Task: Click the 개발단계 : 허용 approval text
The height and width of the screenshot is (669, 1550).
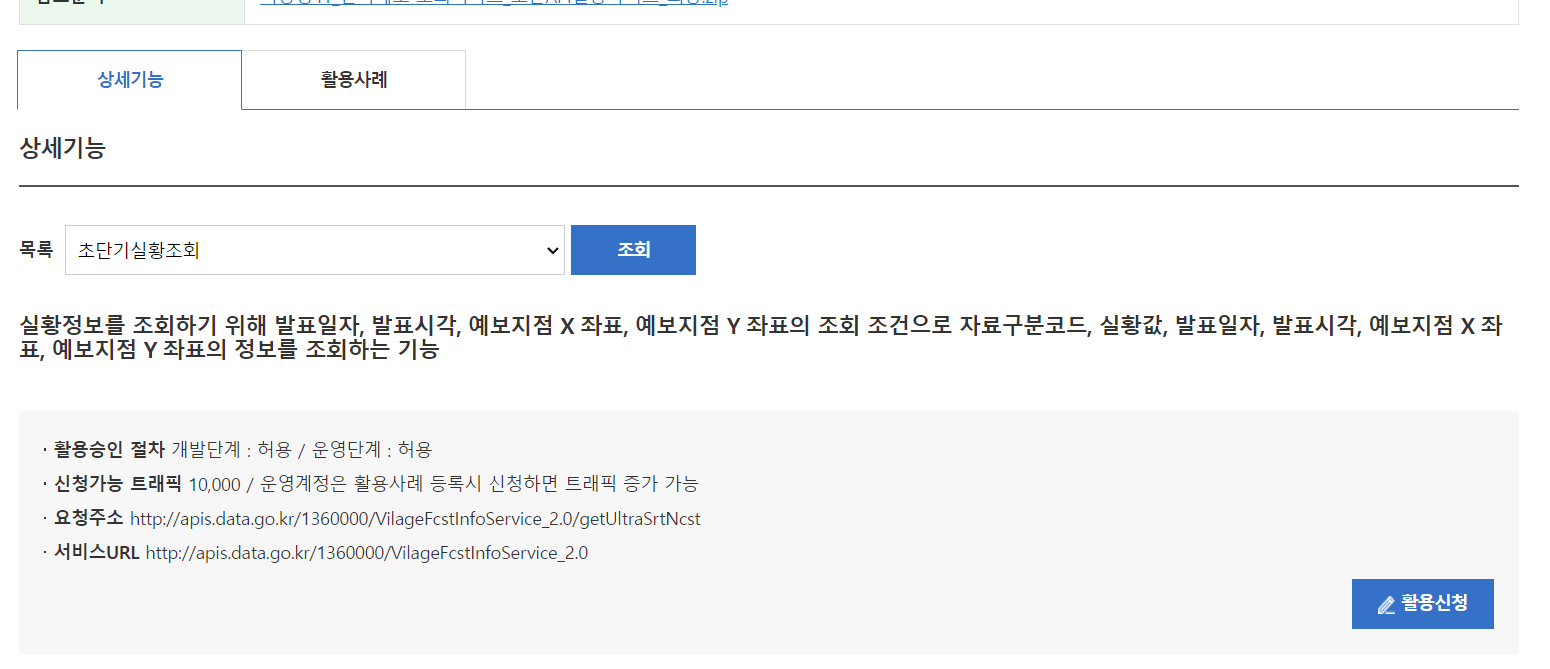Action: 231,450
